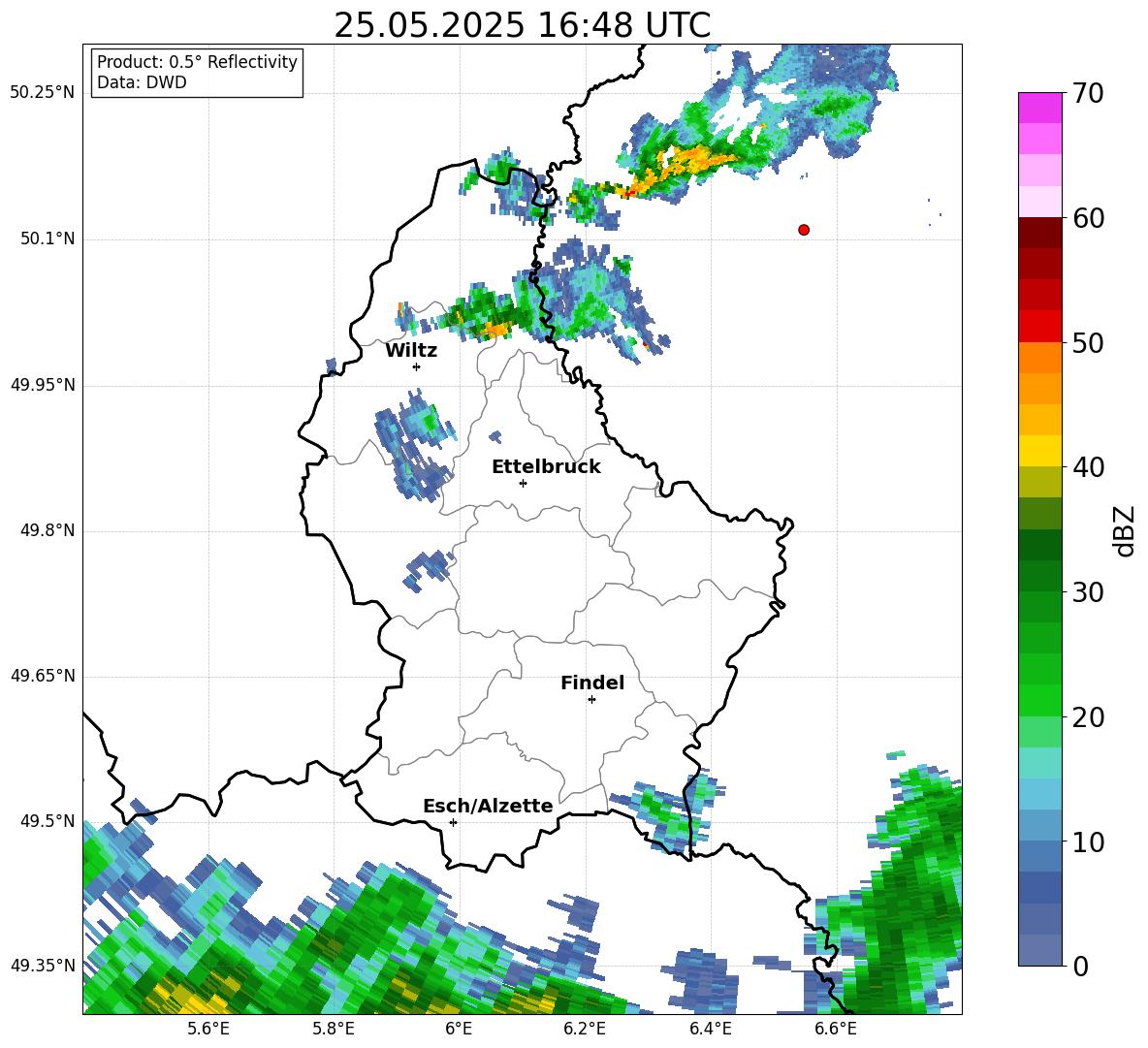Click the Wiltz cross marker

(x=417, y=366)
